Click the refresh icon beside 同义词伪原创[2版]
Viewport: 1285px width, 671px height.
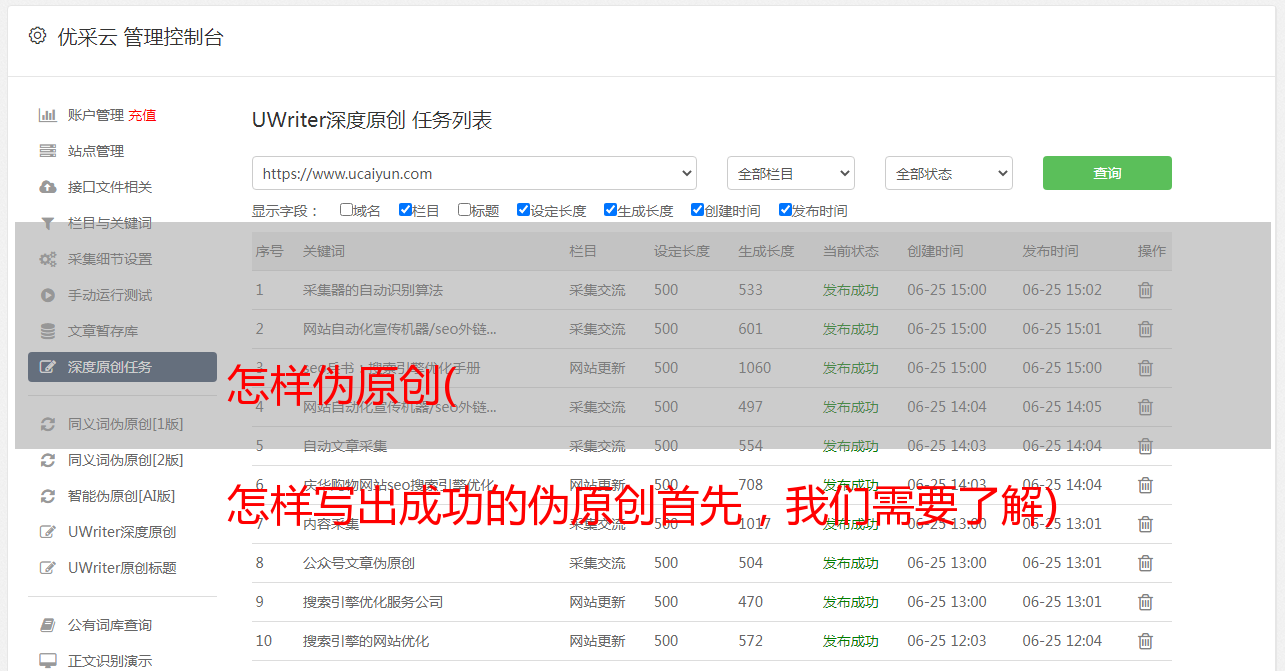pyautogui.click(x=47, y=460)
